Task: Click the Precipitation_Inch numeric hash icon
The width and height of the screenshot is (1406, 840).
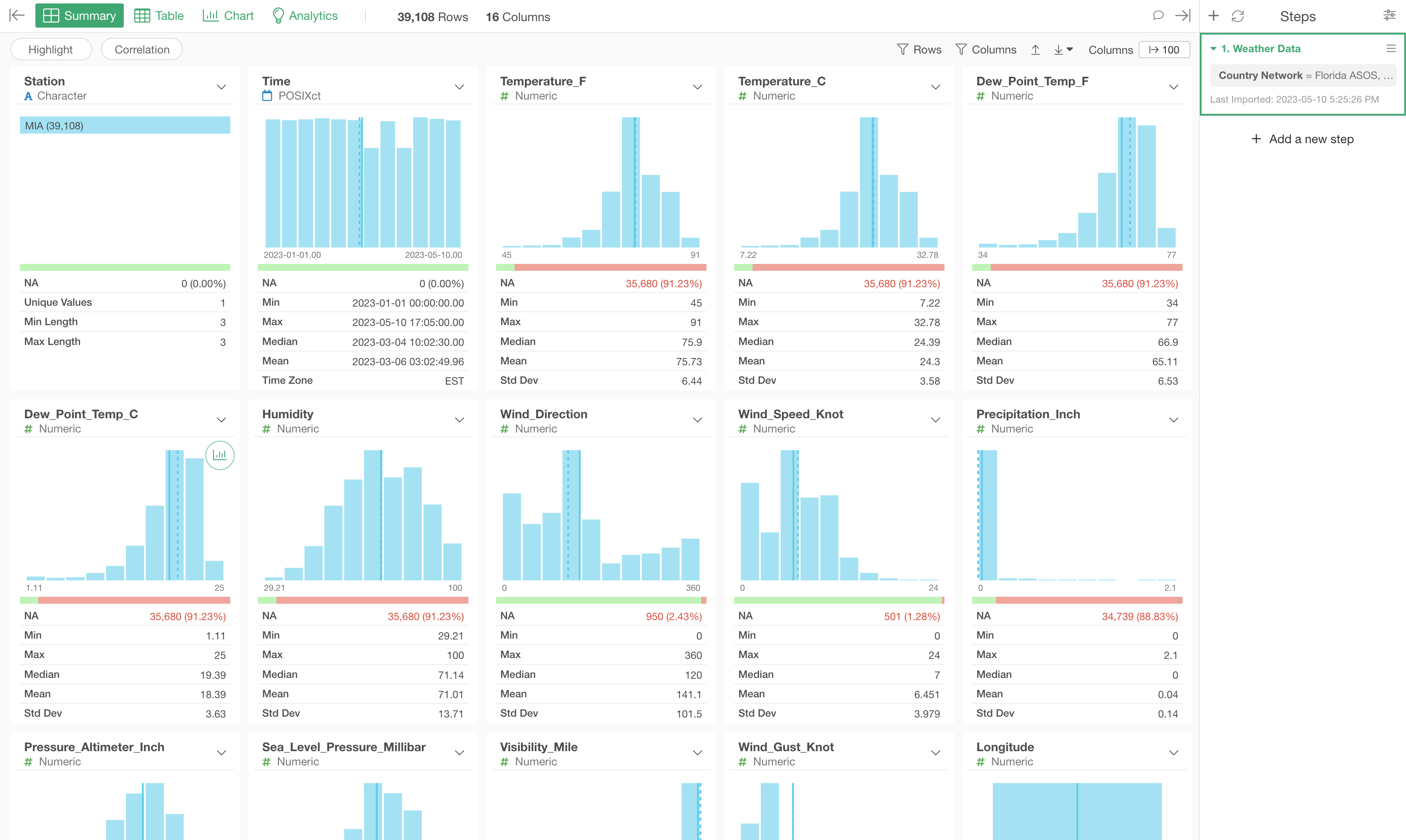Action: pyautogui.click(x=981, y=429)
